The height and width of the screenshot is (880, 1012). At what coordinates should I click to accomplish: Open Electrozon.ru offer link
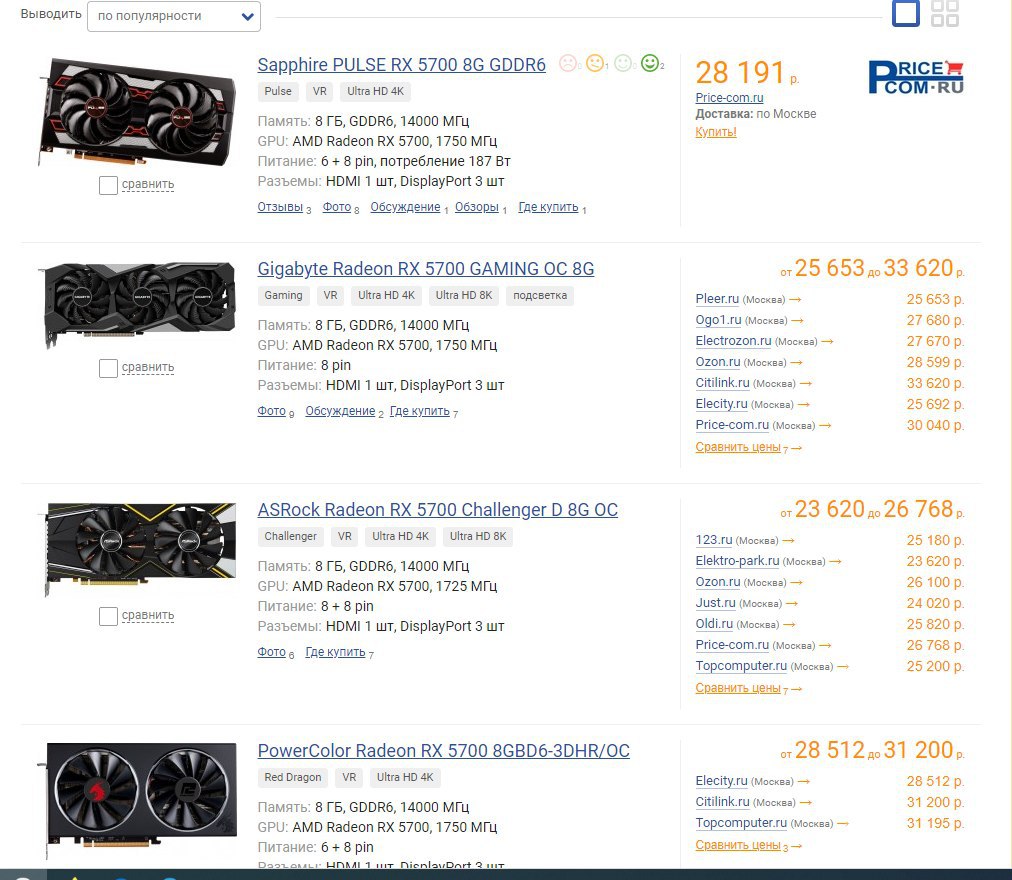click(733, 341)
